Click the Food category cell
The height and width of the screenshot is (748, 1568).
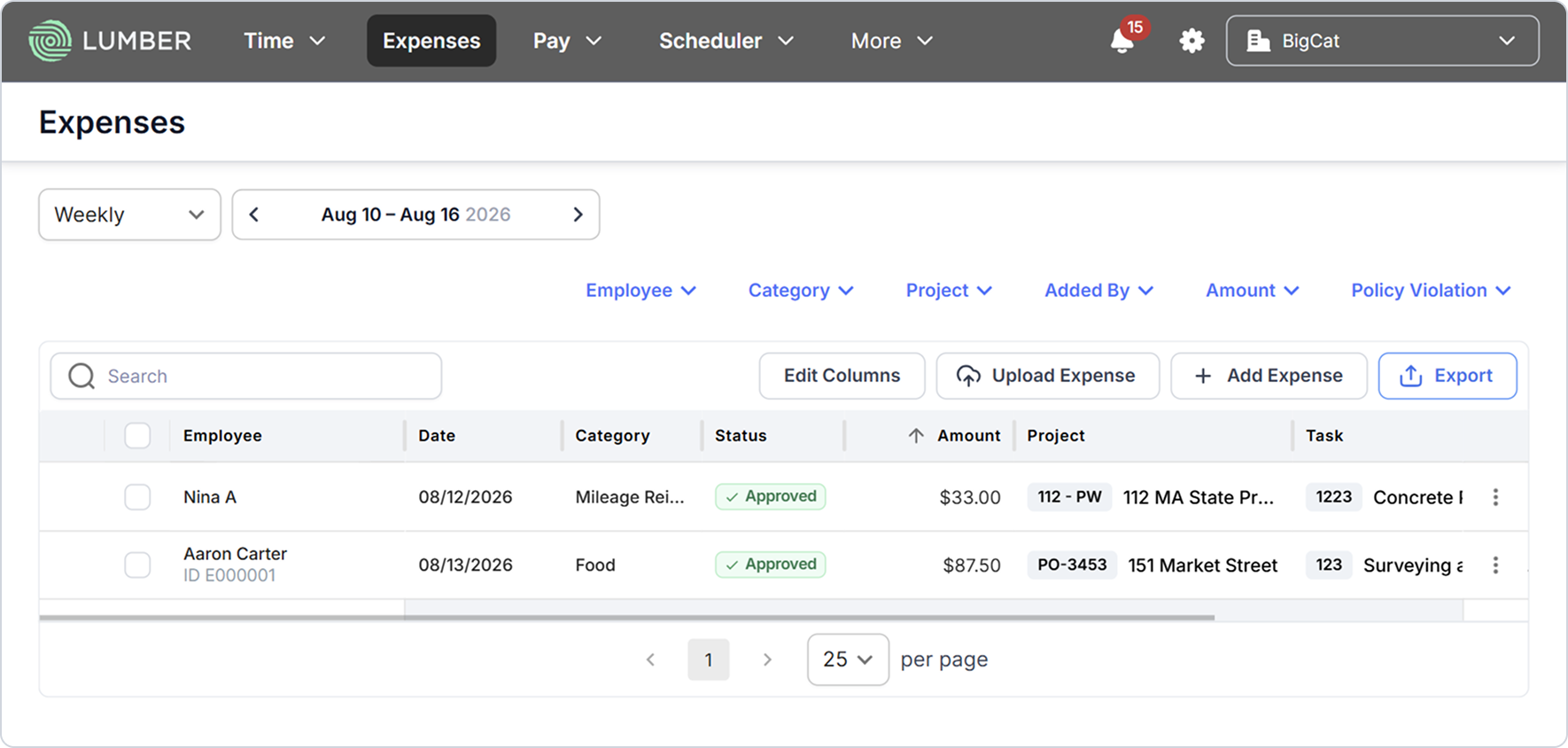coord(595,565)
